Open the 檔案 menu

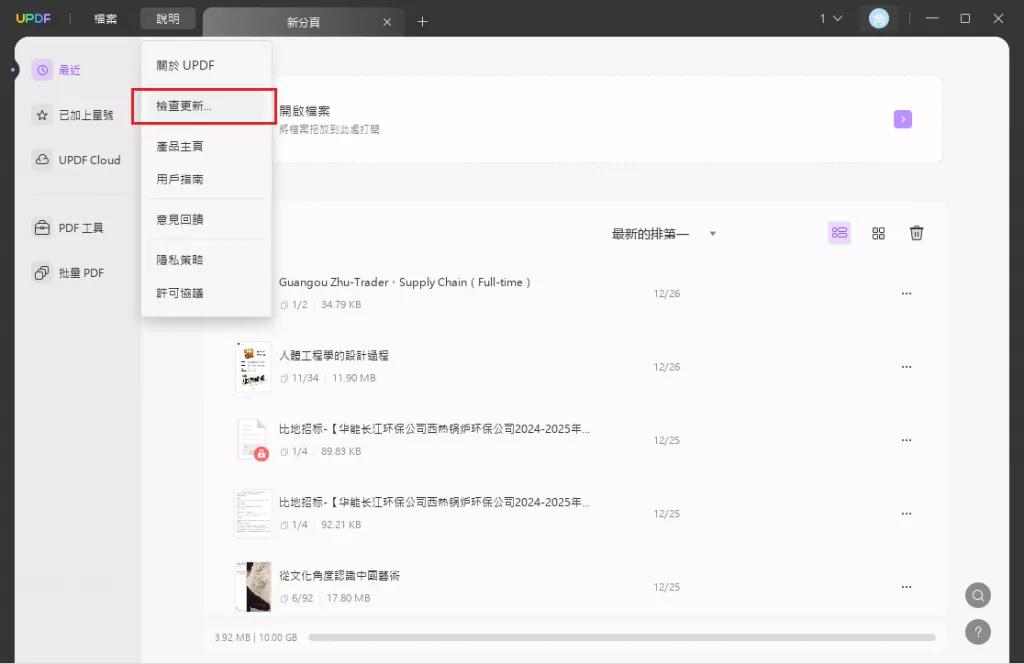click(105, 19)
